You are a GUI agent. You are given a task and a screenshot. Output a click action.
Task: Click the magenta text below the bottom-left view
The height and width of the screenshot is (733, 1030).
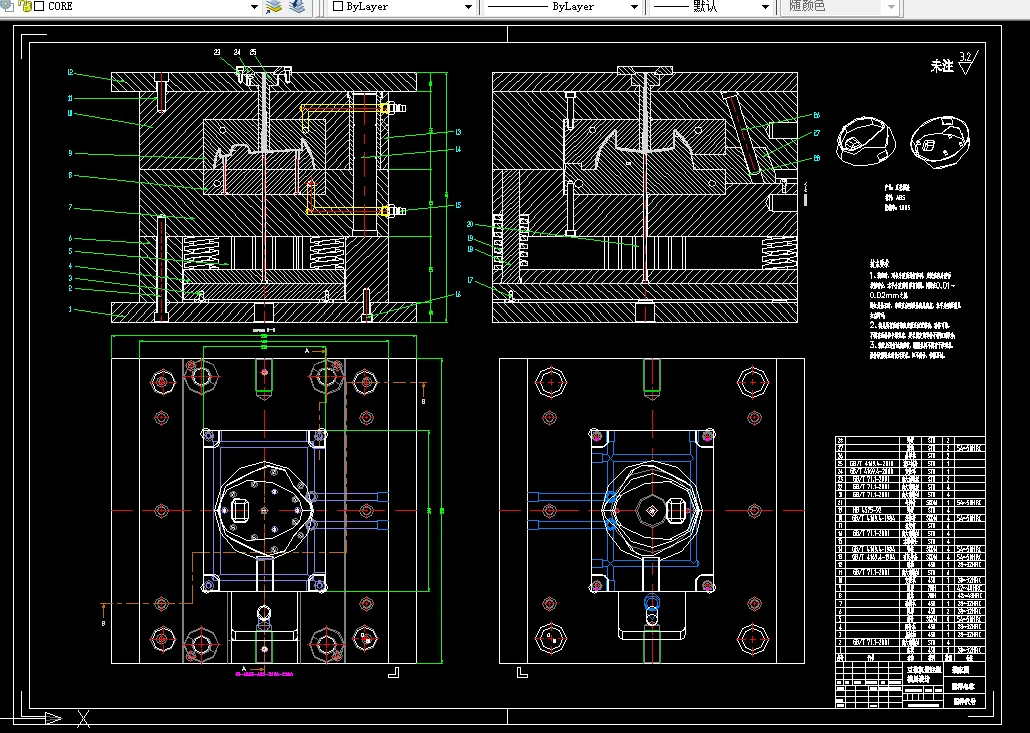pyautogui.click(x=264, y=675)
